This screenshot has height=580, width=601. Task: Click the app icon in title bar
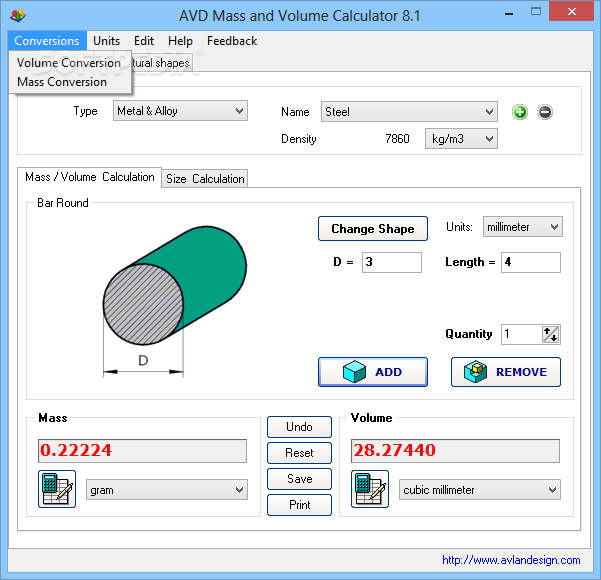point(18,15)
